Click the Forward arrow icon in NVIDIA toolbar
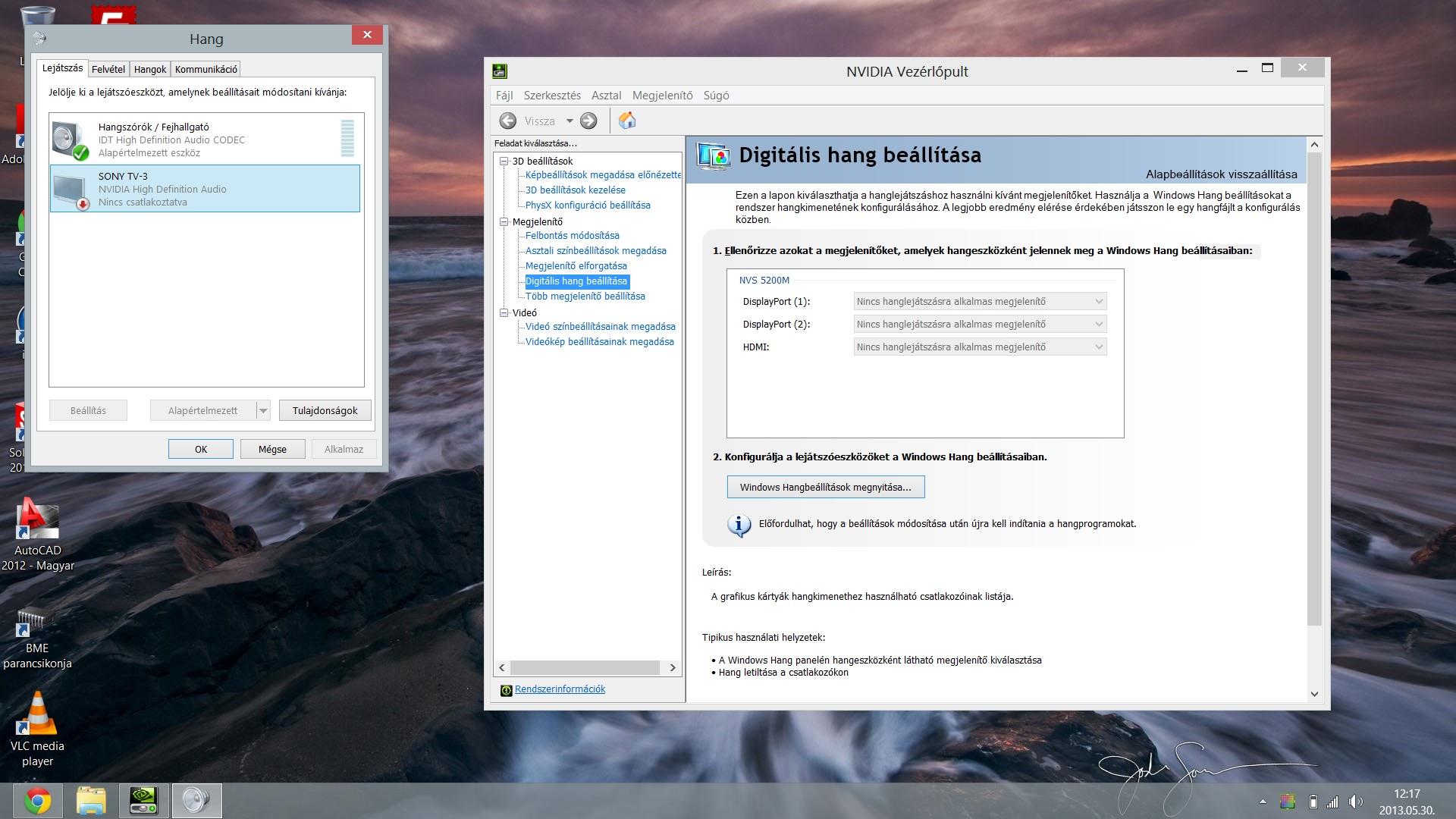1456x819 pixels. tap(588, 121)
